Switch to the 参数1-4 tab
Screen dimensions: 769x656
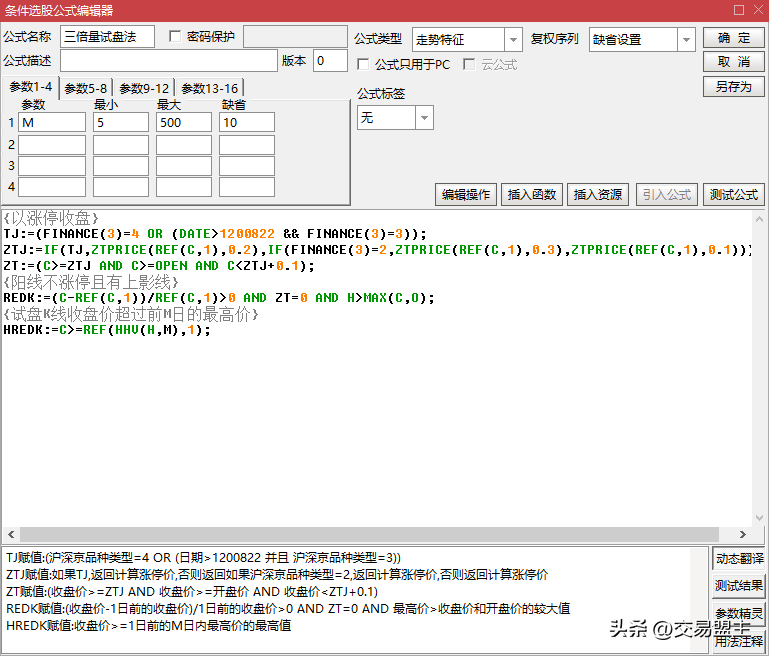(x=30, y=87)
